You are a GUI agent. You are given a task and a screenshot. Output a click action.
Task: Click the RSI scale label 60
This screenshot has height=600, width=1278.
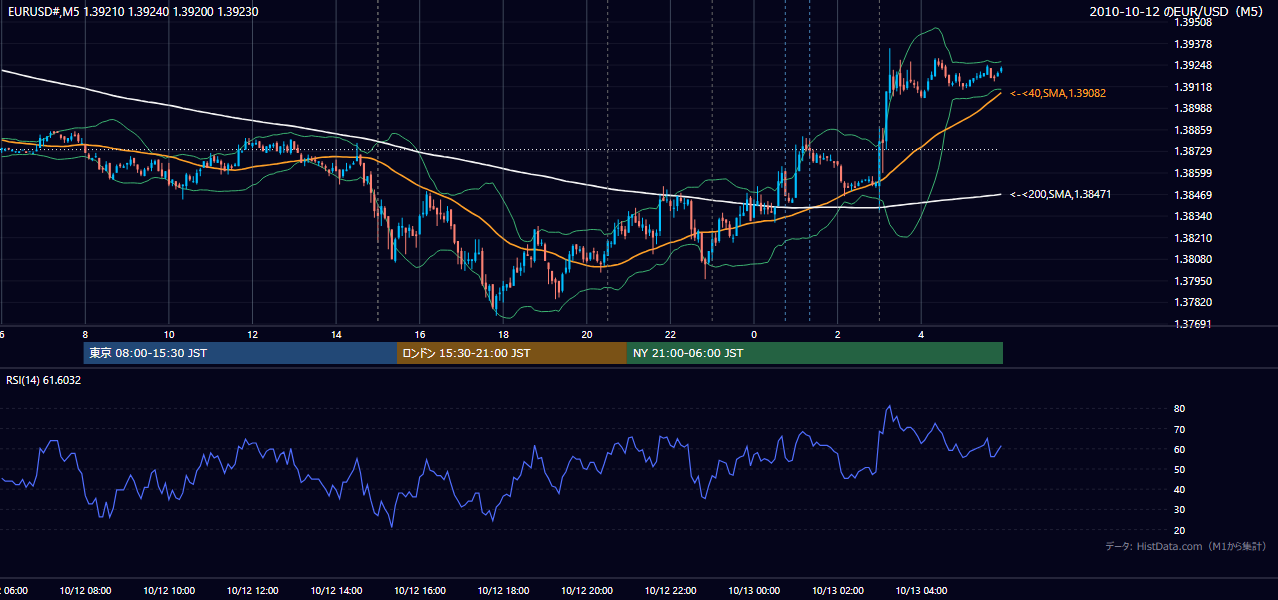(1179, 449)
